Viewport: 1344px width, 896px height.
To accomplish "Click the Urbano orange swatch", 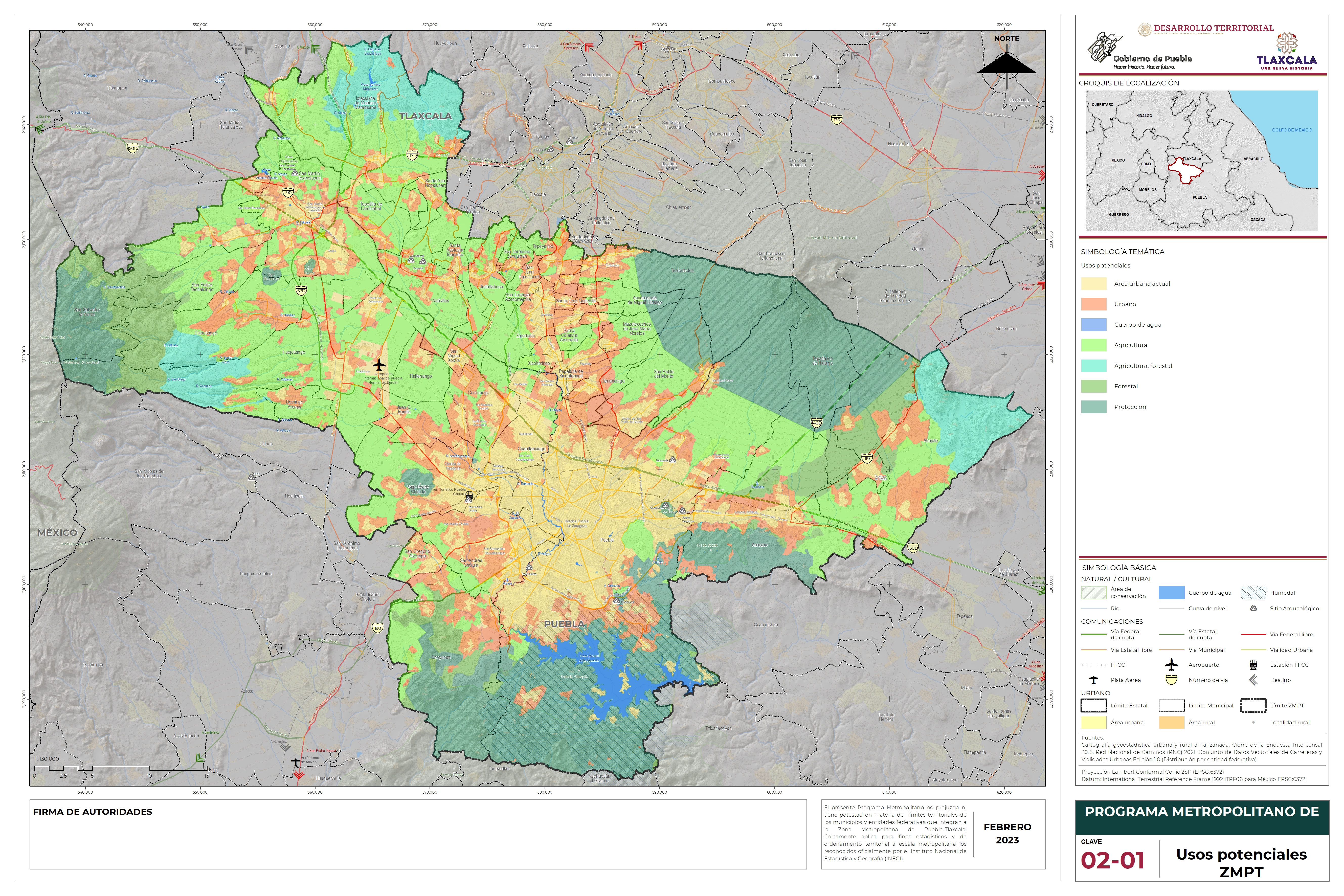I will (1094, 304).
